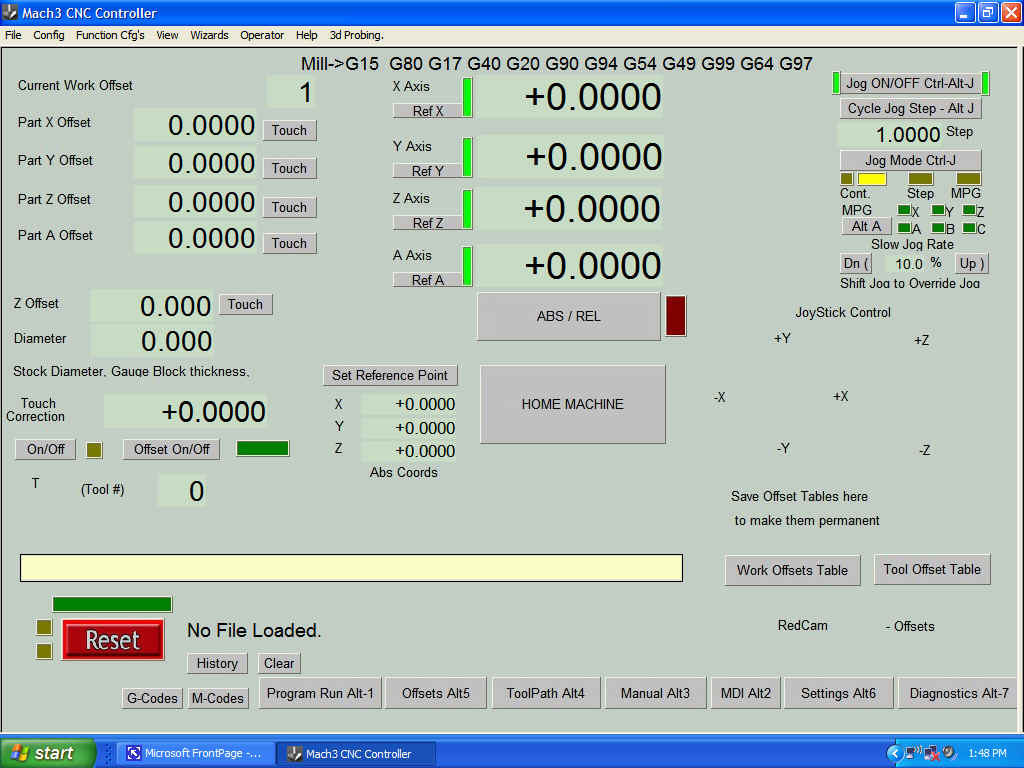Viewport: 1024px width, 768px height.
Task: Click the Y MPG axis LED
Action: coord(938,210)
